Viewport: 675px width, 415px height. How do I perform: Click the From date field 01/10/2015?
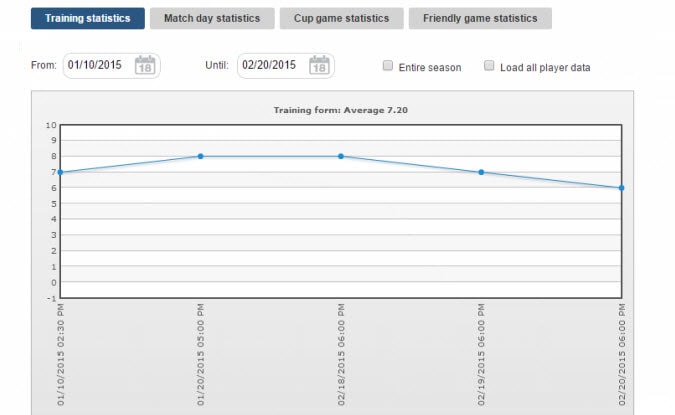(x=111, y=65)
